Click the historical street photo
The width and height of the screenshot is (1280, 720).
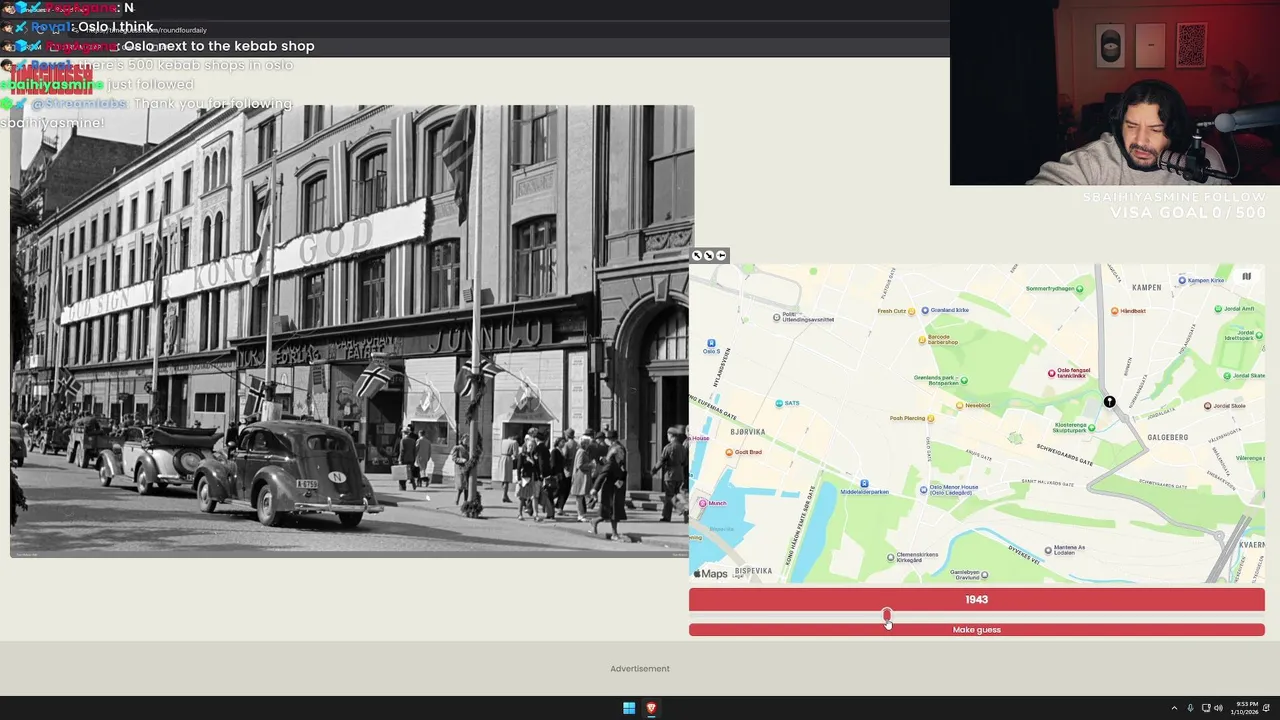click(x=351, y=330)
